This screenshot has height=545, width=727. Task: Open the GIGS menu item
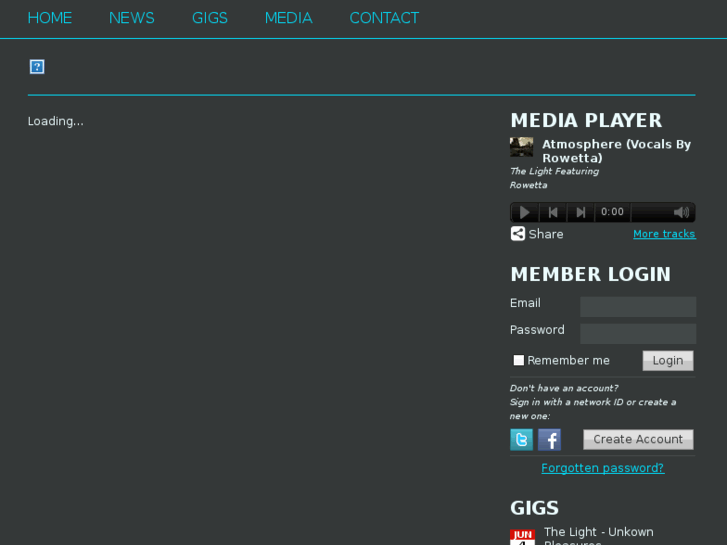[210, 18]
